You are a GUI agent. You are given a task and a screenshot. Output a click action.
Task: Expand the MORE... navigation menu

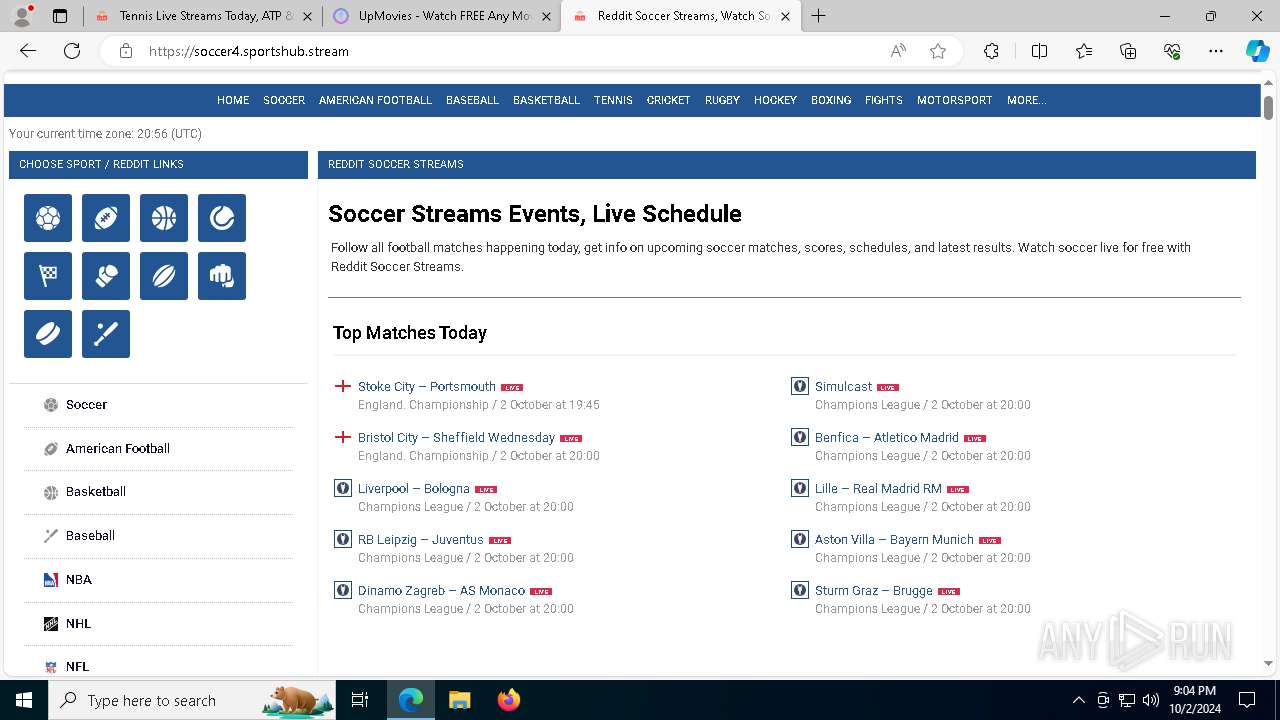[1027, 100]
